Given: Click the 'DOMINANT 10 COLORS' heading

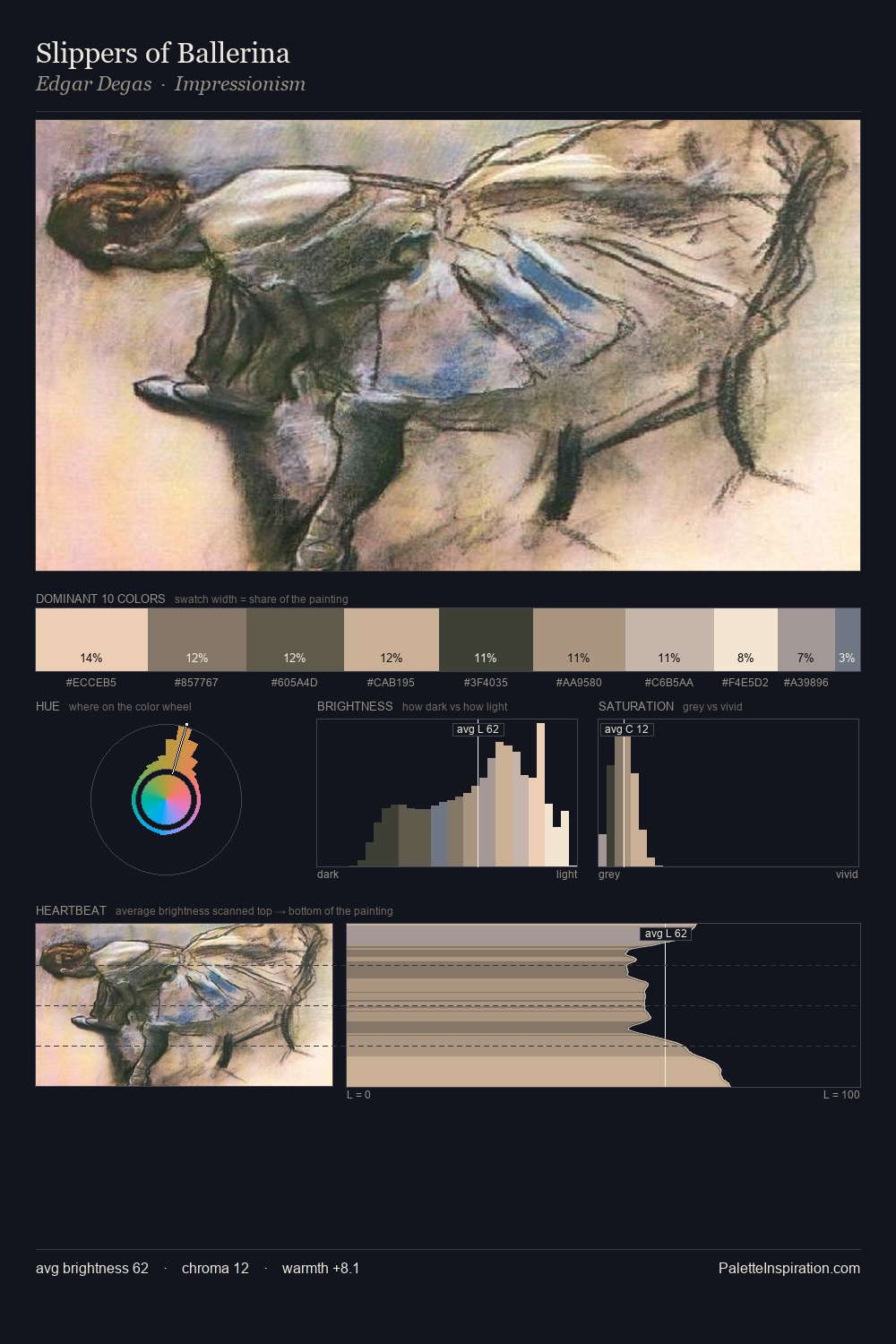Looking at the screenshot, I should (x=100, y=599).
